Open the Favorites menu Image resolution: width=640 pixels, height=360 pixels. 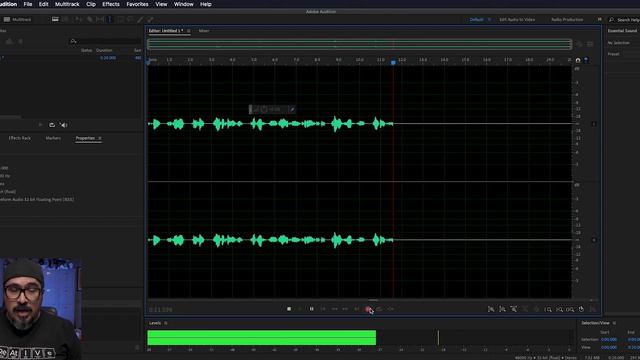tap(137, 4)
